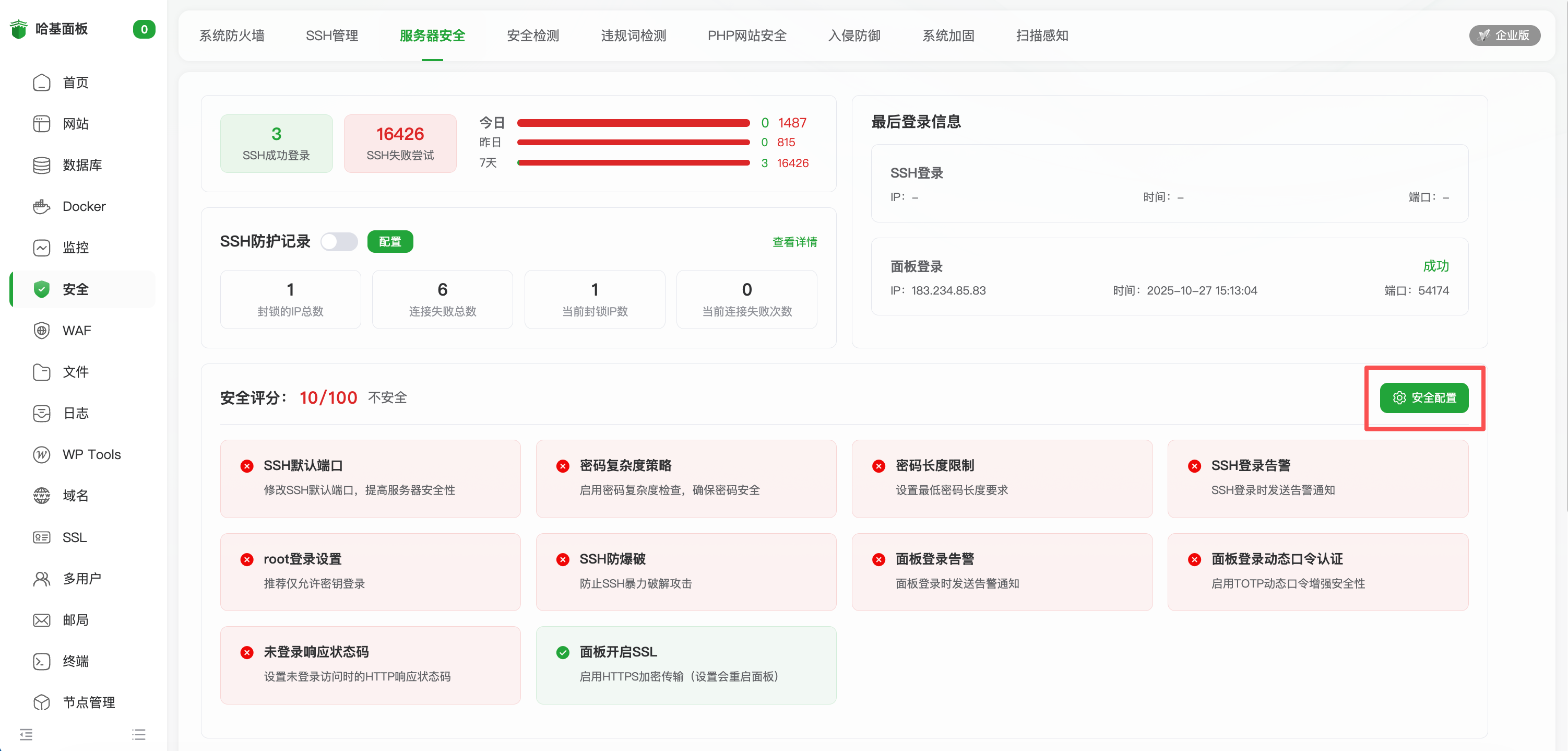Open 查看详情 for SSH protection records
1568x751 pixels.
click(x=794, y=242)
